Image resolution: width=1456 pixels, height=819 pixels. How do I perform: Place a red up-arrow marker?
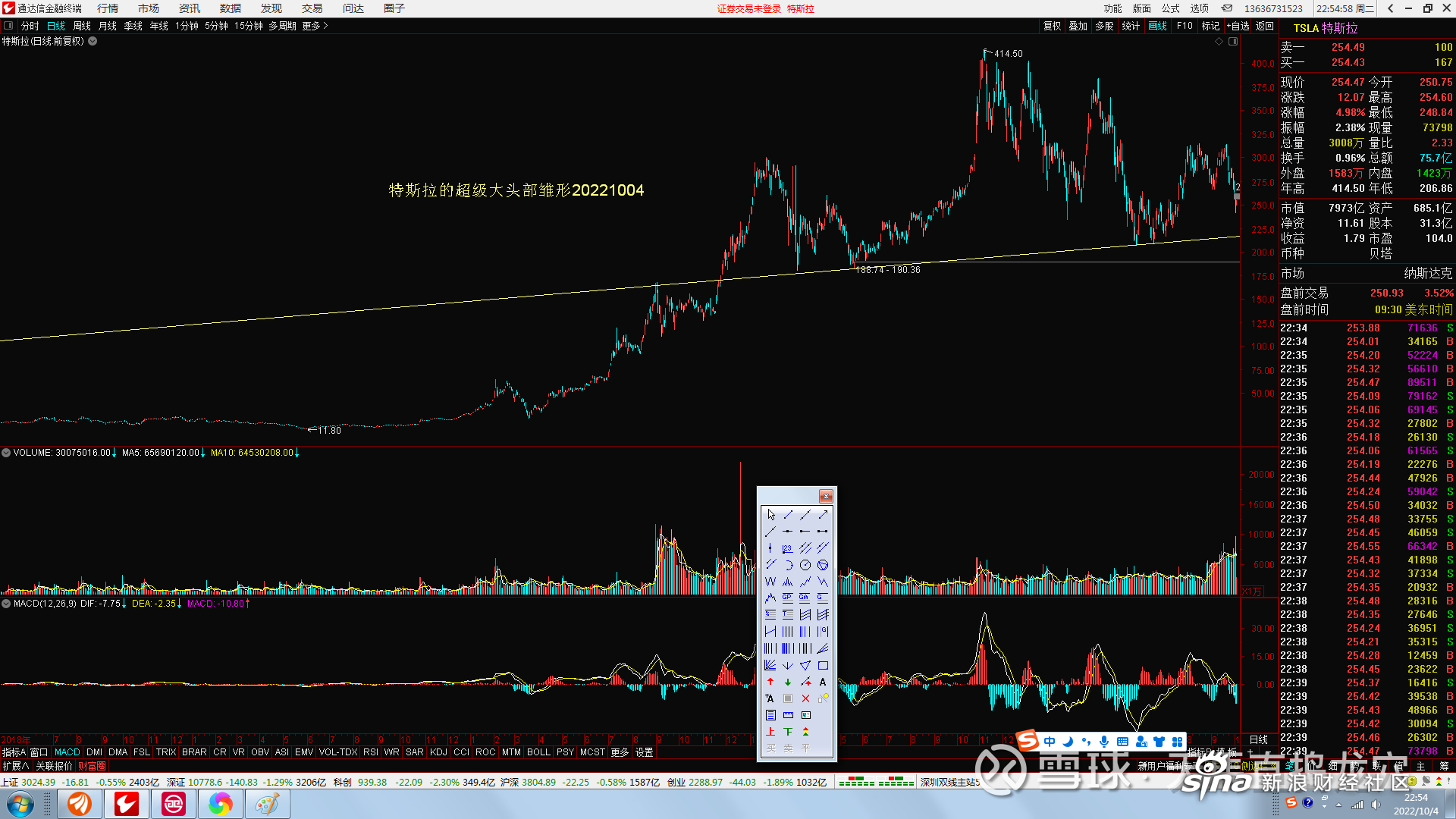pyautogui.click(x=770, y=682)
